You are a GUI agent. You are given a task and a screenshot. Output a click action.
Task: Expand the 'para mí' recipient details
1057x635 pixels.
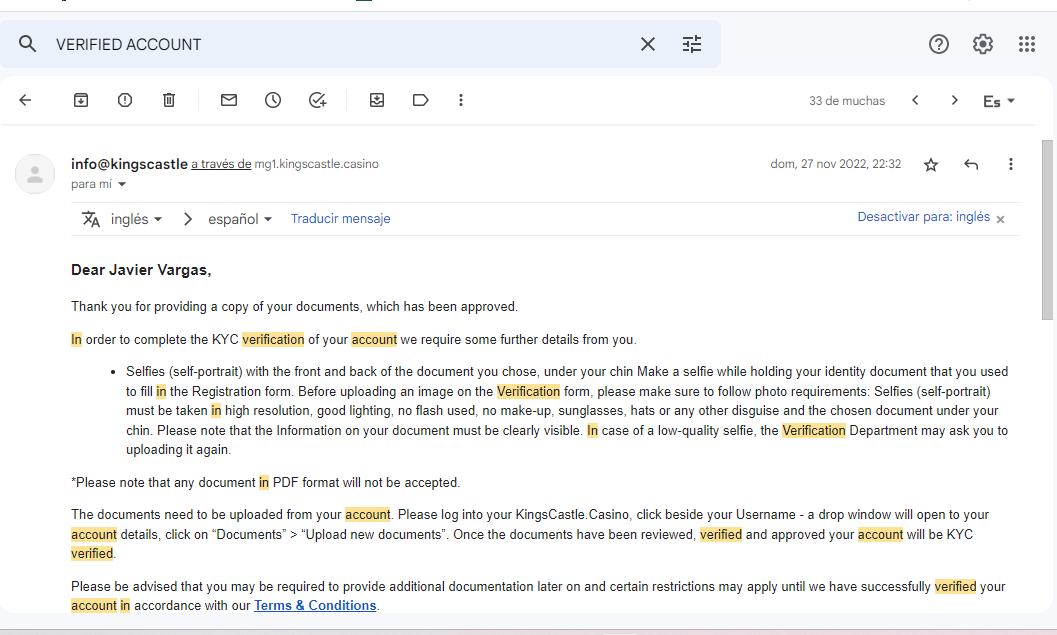pyautogui.click(x=123, y=184)
